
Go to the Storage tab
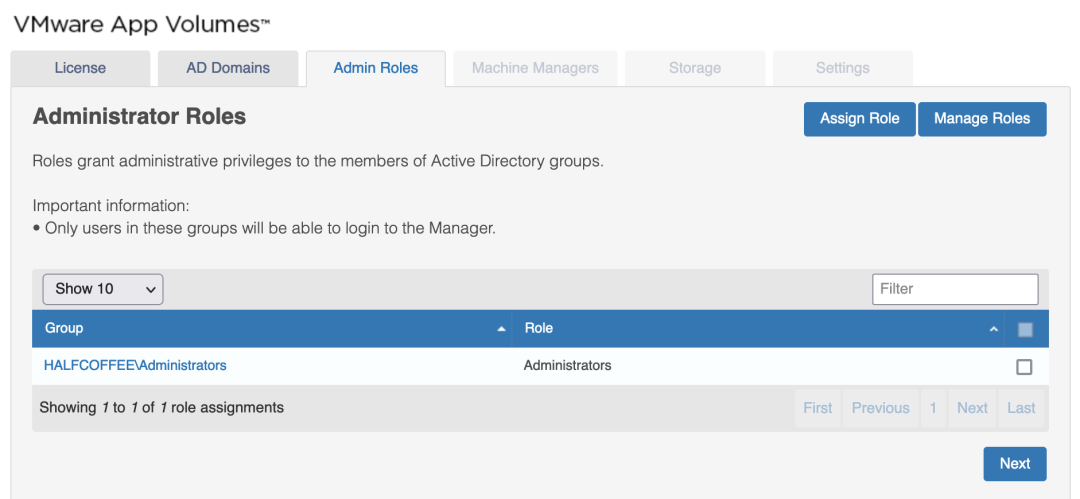(695, 68)
